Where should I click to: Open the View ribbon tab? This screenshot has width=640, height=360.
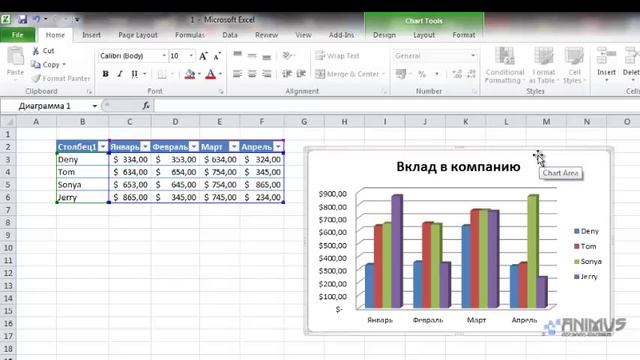(303, 35)
